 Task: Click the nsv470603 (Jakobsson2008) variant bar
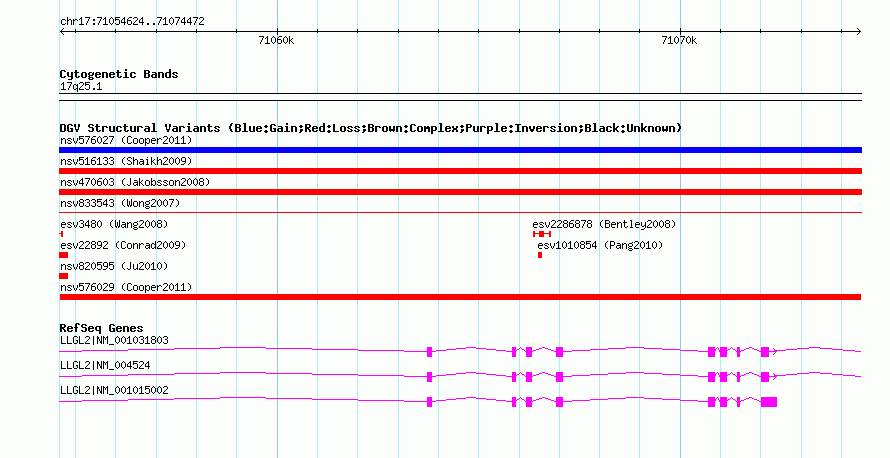click(460, 192)
